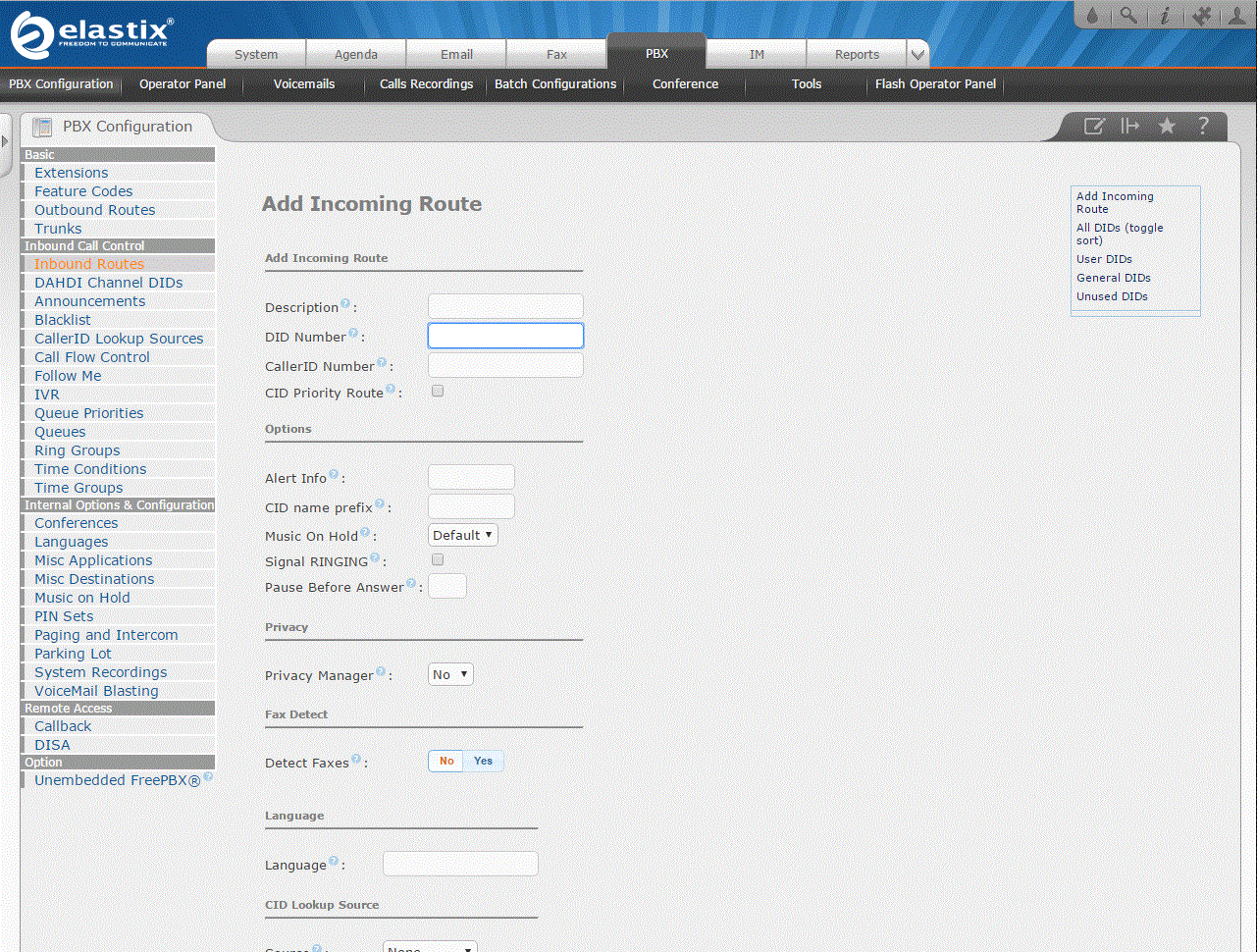1257x952 pixels.
Task: Open Conference submenu
Action: pyautogui.click(x=685, y=84)
